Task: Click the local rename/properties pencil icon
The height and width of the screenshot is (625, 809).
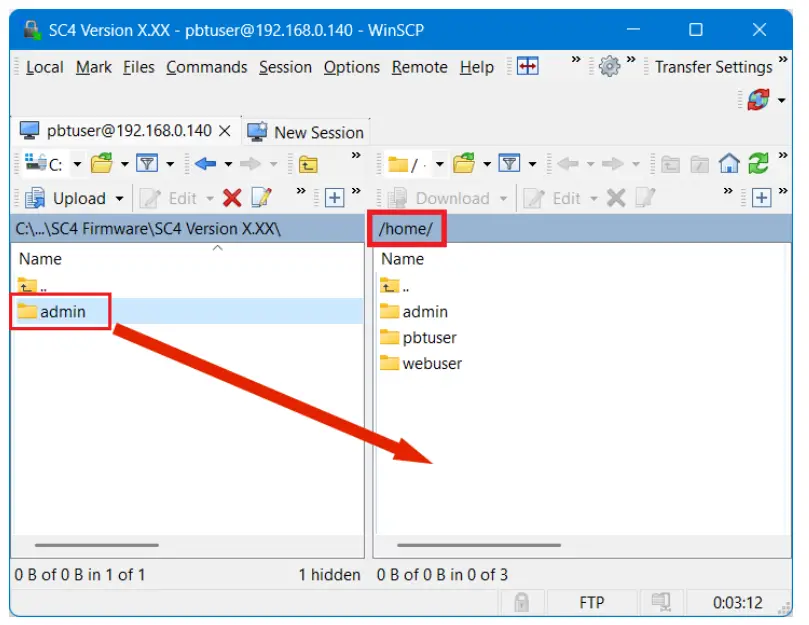Action: pyautogui.click(x=261, y=198)
